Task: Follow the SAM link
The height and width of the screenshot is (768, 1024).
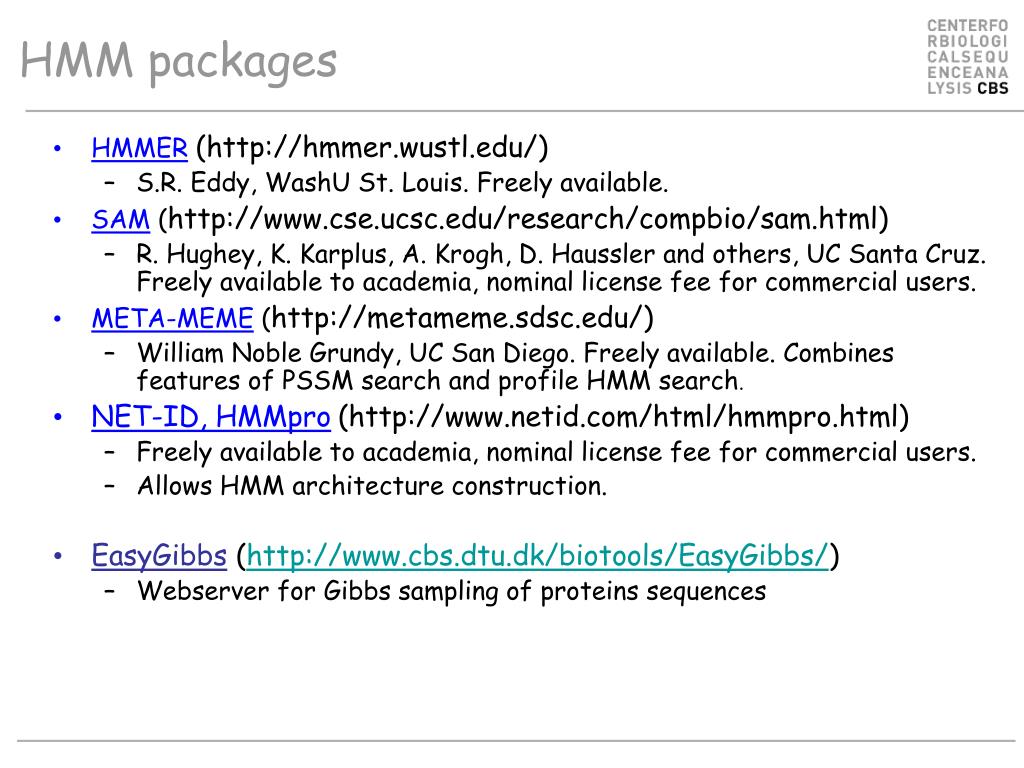Action: [120, 219]
